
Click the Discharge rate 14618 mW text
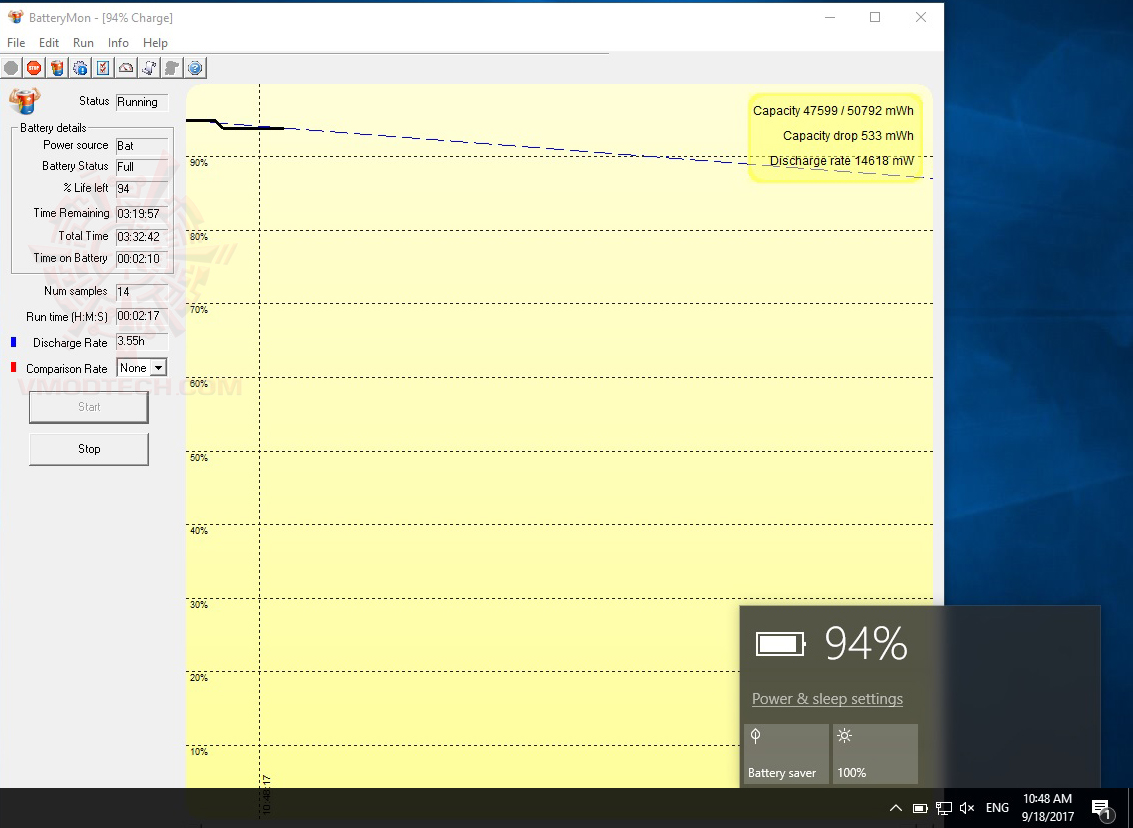841,160
